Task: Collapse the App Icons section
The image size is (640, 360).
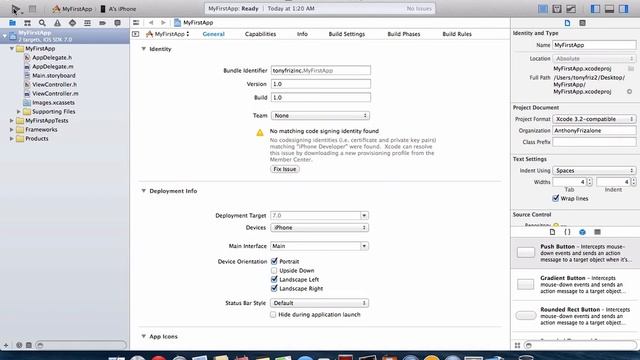Action: (x=144, y=336)
